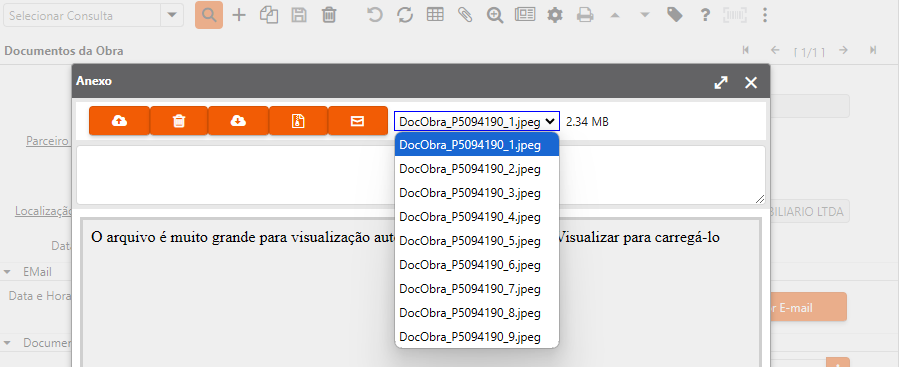Go to first record arrow
Image resolution: width=899 pixels, height=367 pixels.
[x=746, y=50]
